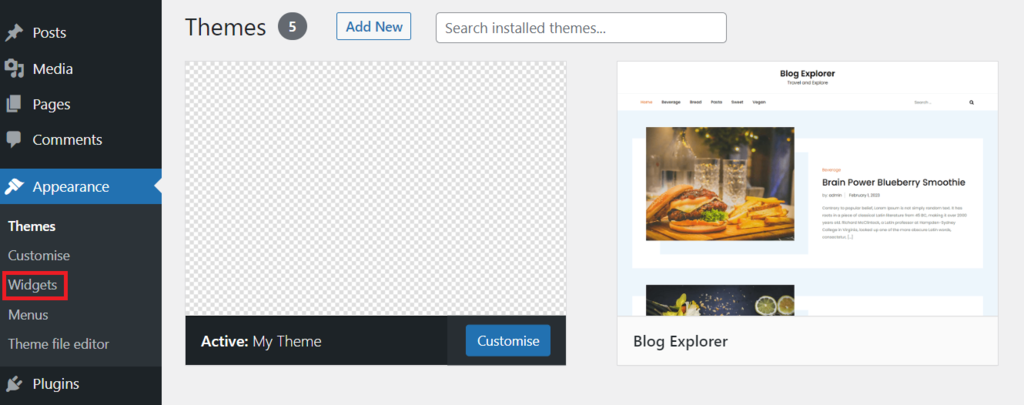Select the Blog Explorer theme thumbnail
1024x405 pixels.
point(807,189)
